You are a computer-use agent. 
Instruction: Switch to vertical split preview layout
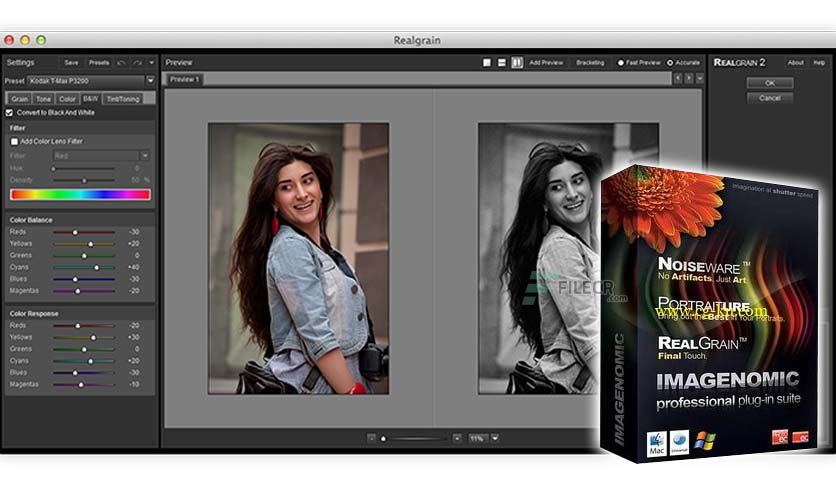[517, 62]
